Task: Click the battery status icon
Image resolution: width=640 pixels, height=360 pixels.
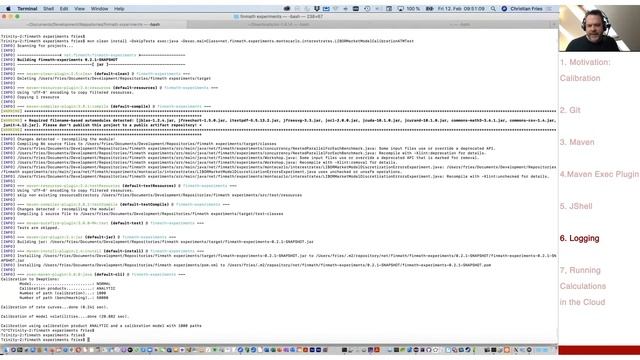Action: tap(429, 9)
